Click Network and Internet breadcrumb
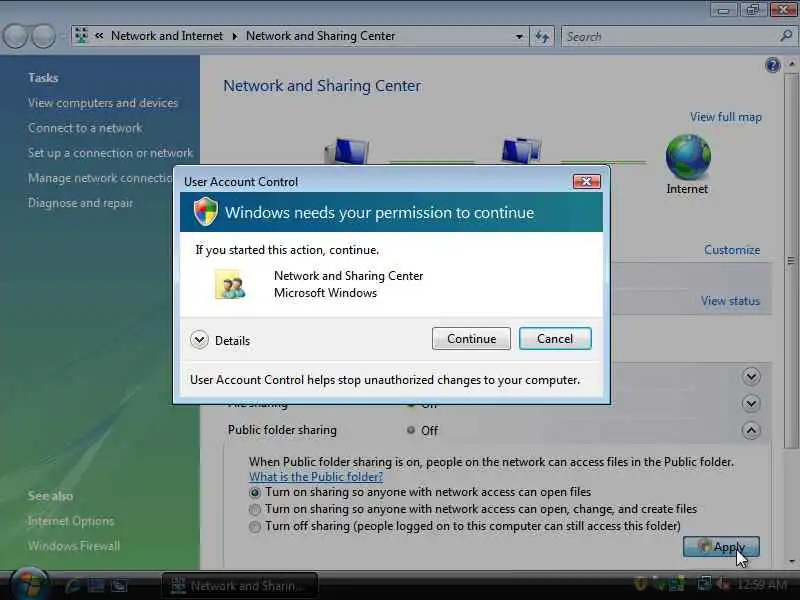The height and width of the screenshot is (600, 800). (x=167, y=36)
